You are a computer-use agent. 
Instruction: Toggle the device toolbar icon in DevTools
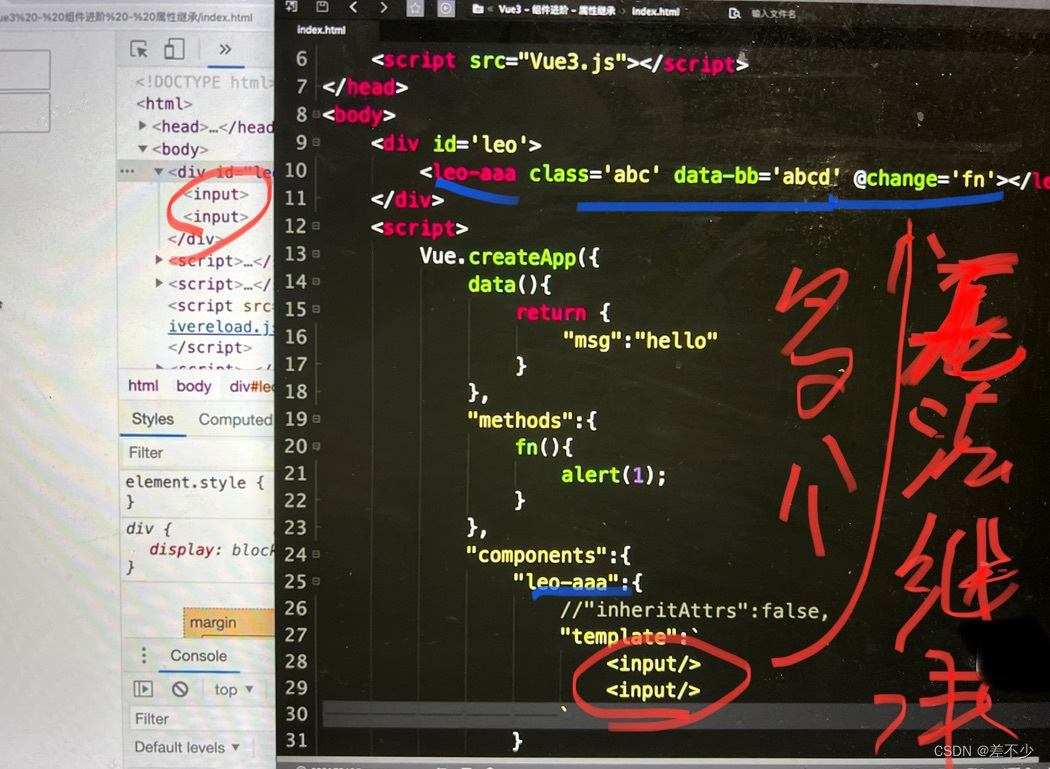click(x=174, y=49)
